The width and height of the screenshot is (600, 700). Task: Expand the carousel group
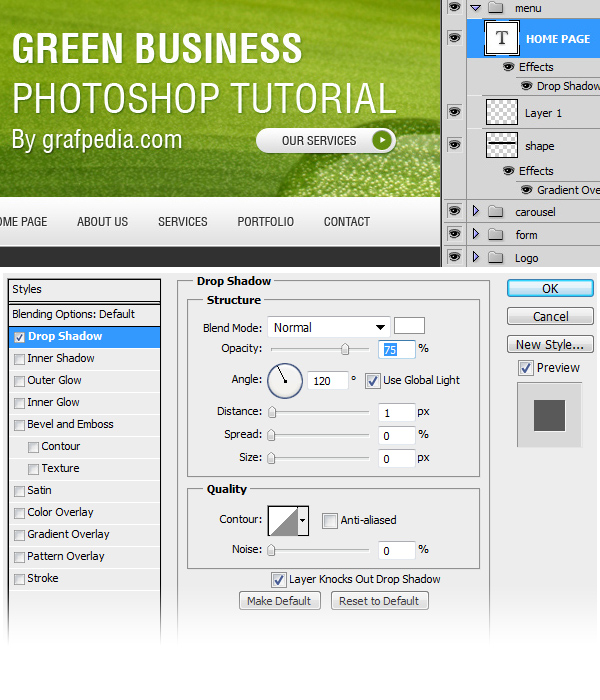(476, 211)
